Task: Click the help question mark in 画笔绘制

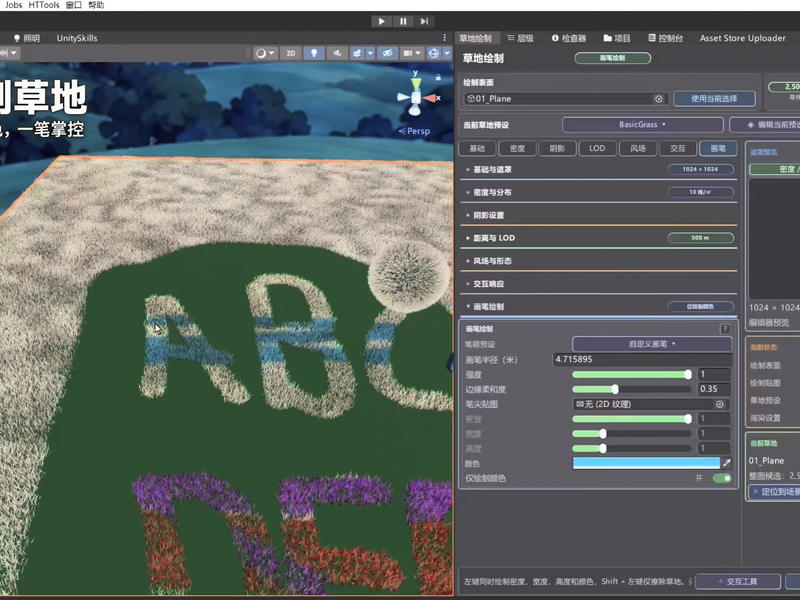Action: (x=725, y=329)
